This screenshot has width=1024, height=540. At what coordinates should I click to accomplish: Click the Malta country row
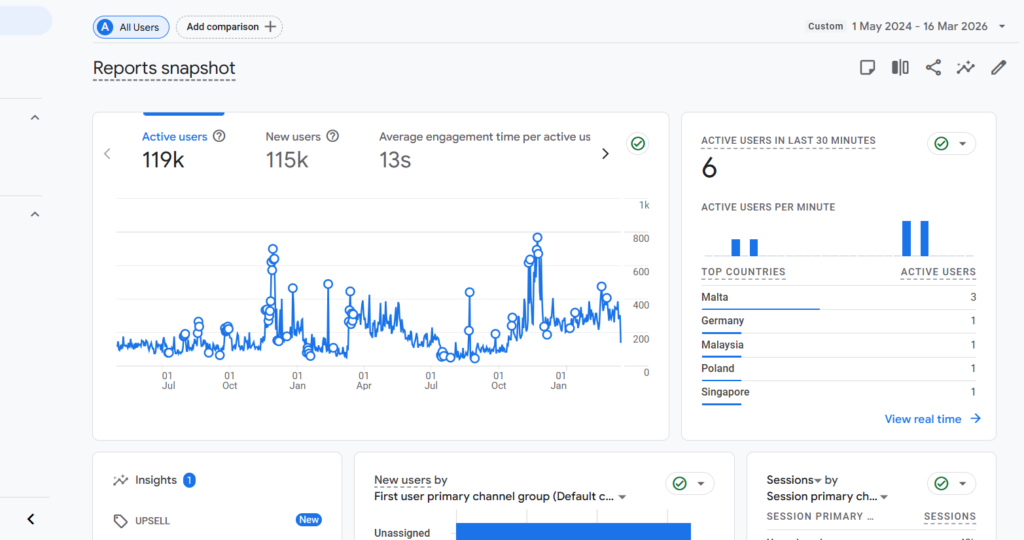[838, 297]
